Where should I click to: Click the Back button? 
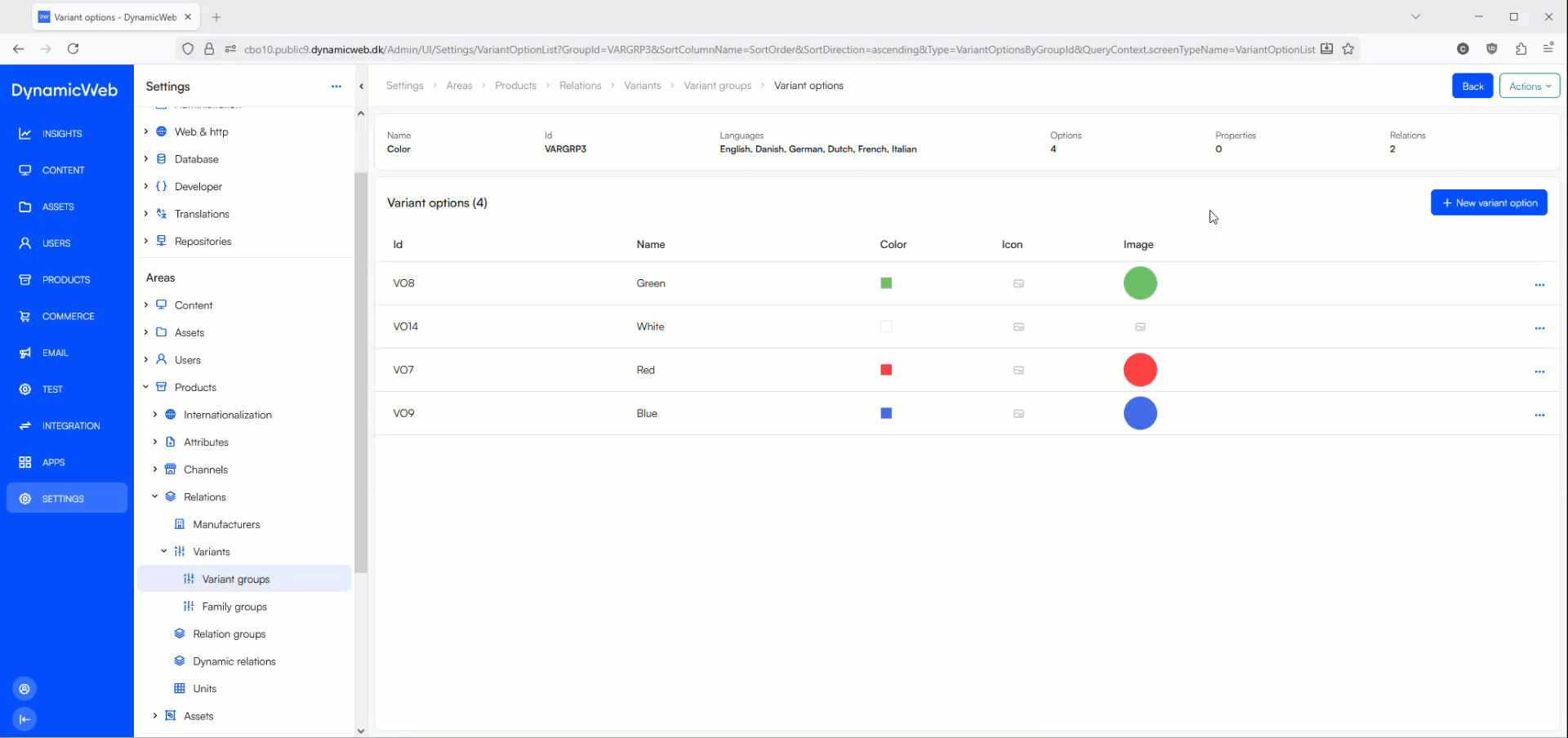pos(1472,86)
